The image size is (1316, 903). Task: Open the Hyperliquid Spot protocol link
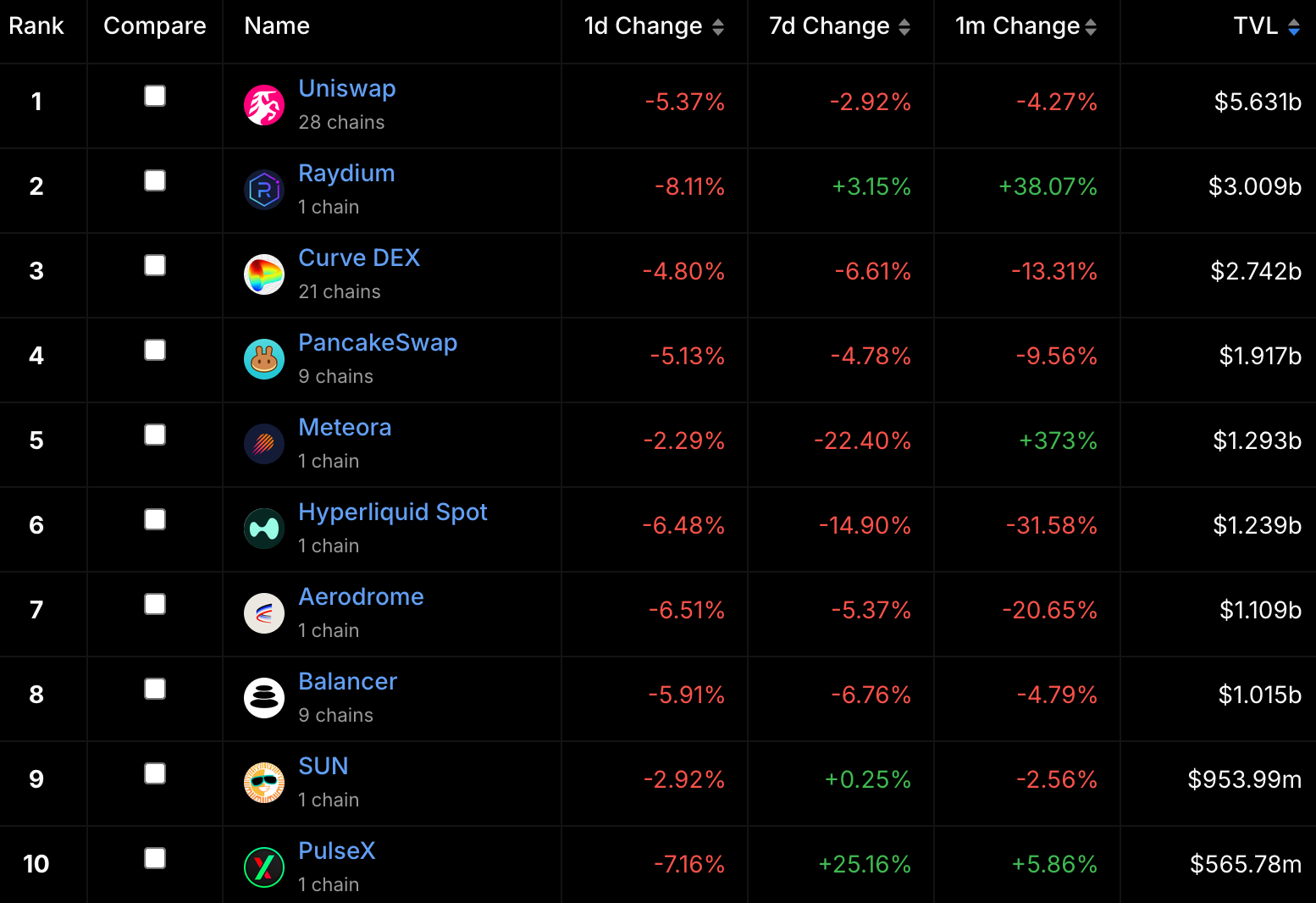coord(393,512)
